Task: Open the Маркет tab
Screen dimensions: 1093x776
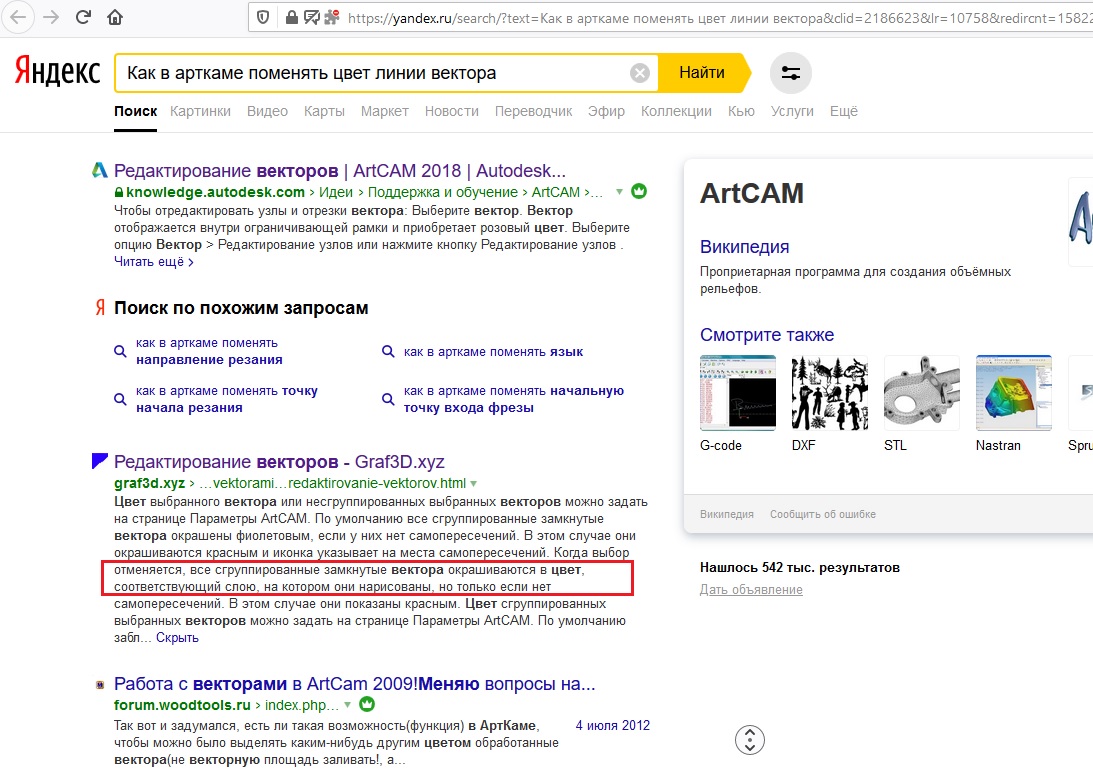Action: 385,112
